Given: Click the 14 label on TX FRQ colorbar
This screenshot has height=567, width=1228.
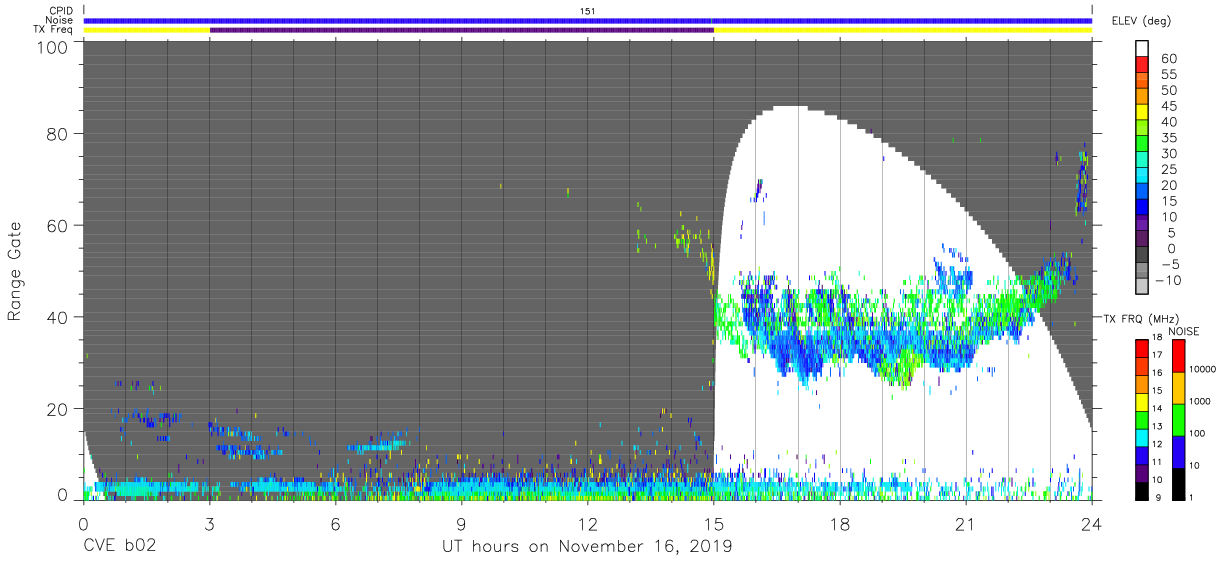Looking at the screenshot, I should (x=1158, y=410).
